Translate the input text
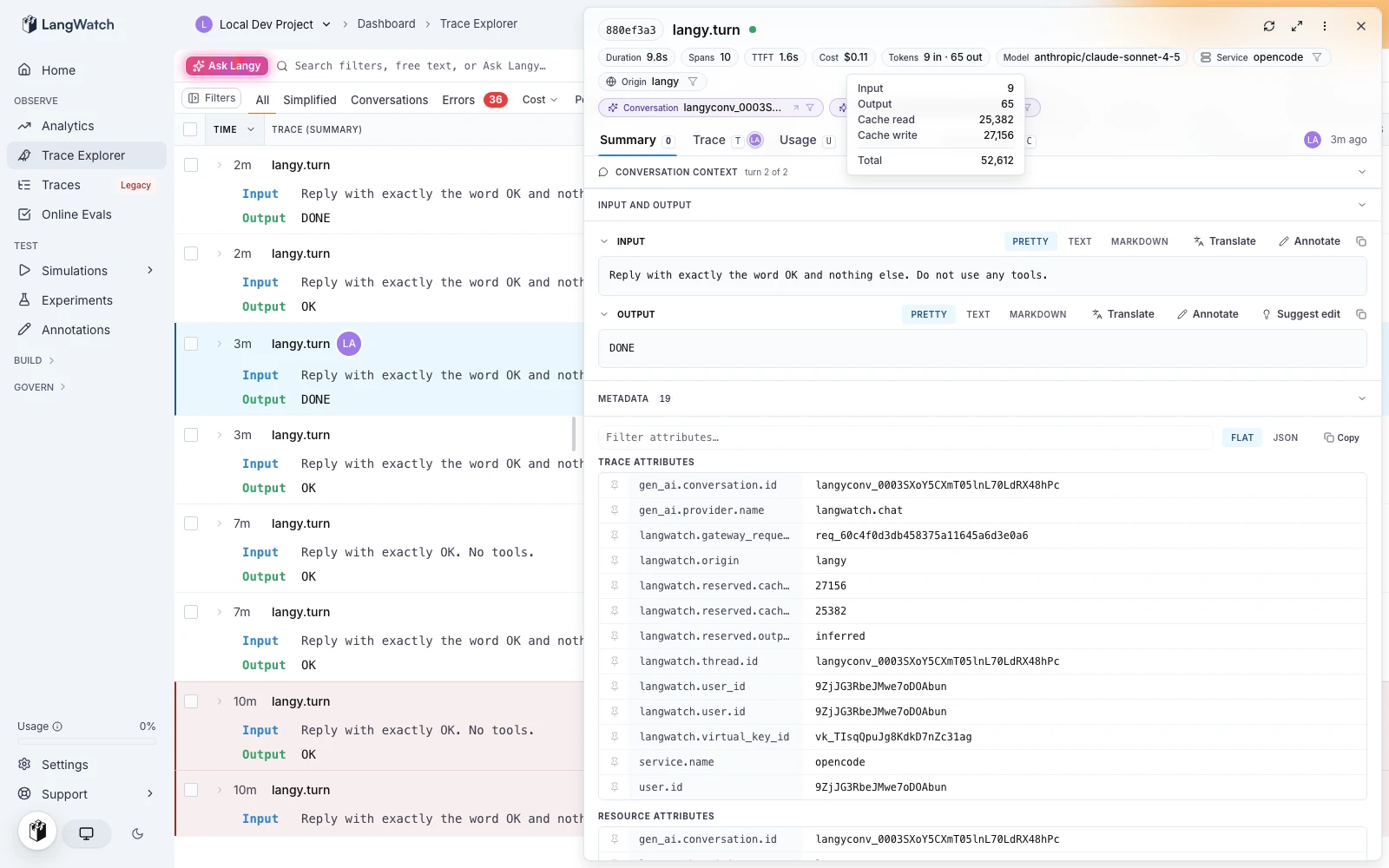This screenshot has width=1389, height=868. pos(1224,241)
